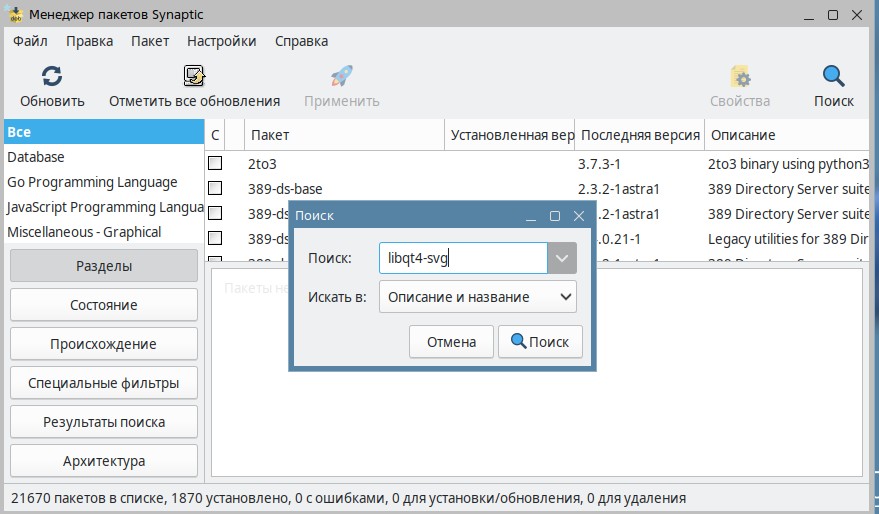Select the Все category
Screen dimensions: 879x514
(104, 132)
